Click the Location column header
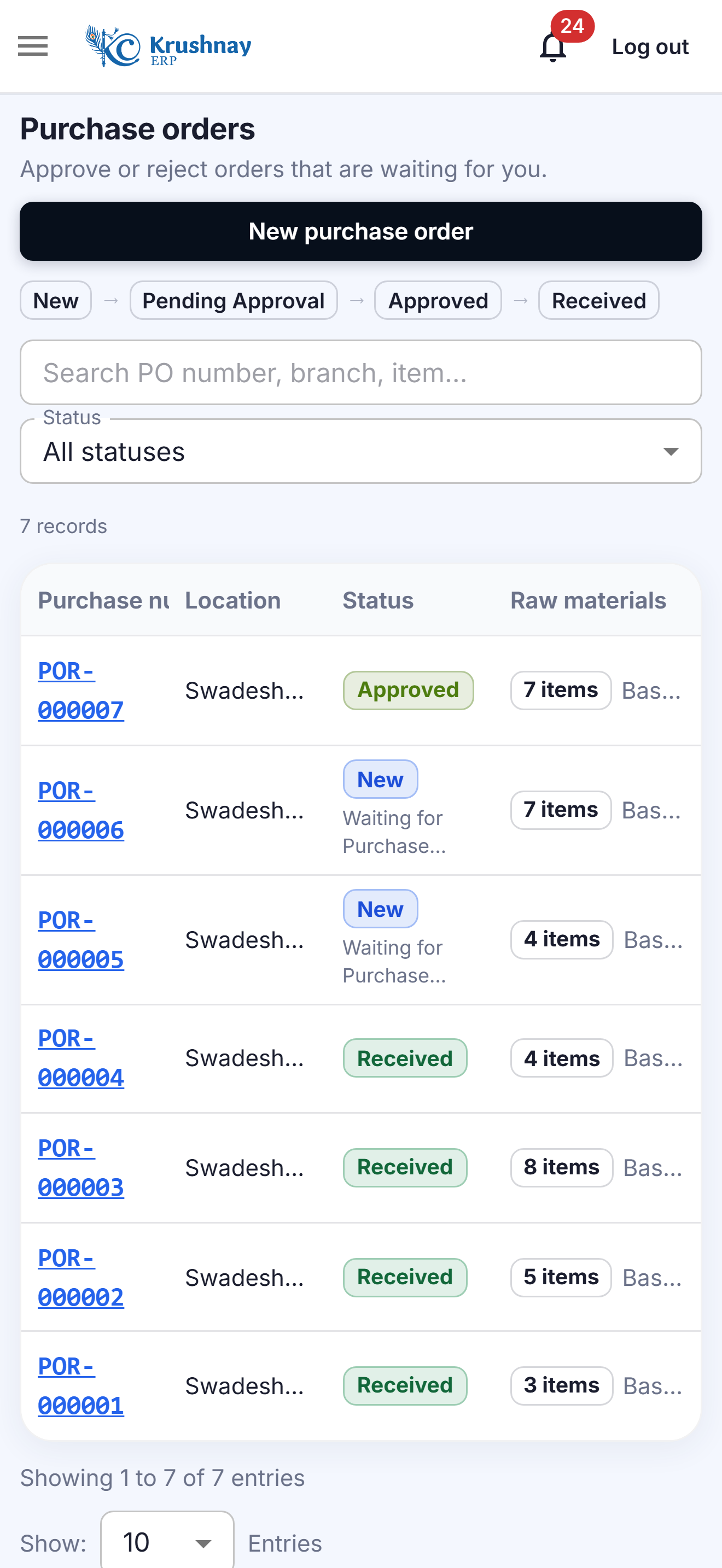Screen dimensions: 722x1568 pos(233,600)
